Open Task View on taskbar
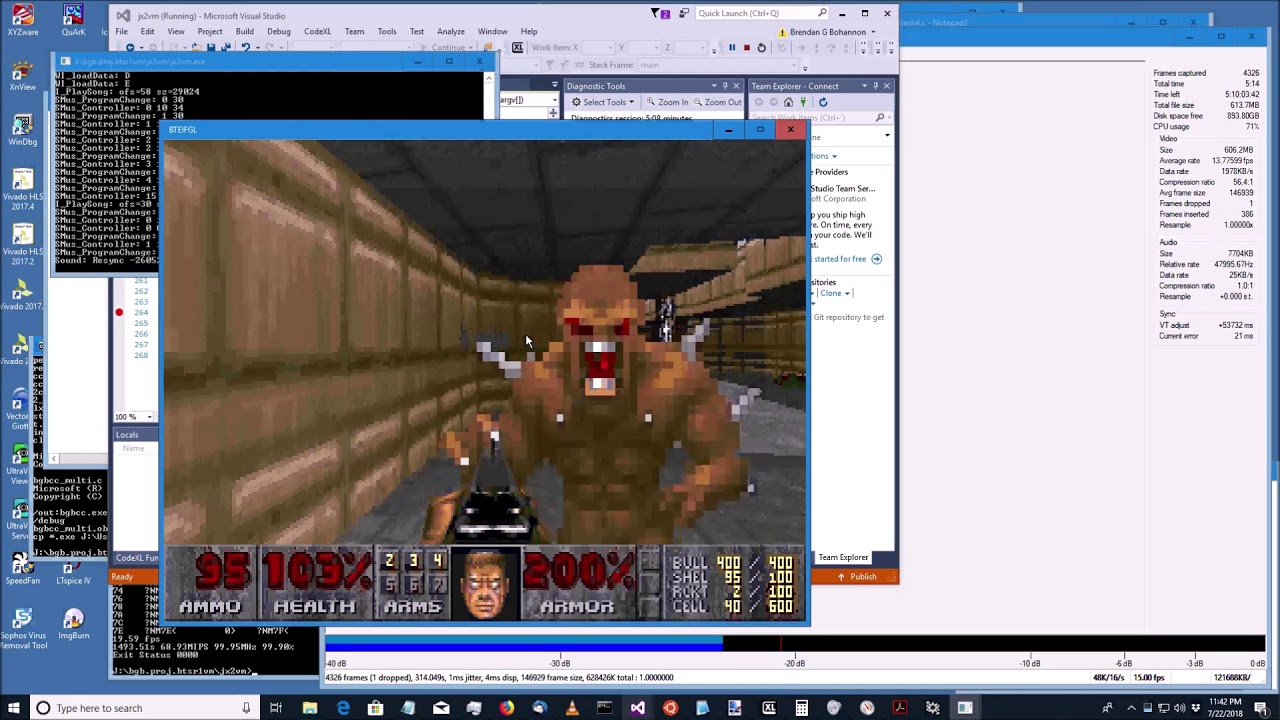Image resolution: width=1280 pixels, height=720 pixels. coord(276,708)
